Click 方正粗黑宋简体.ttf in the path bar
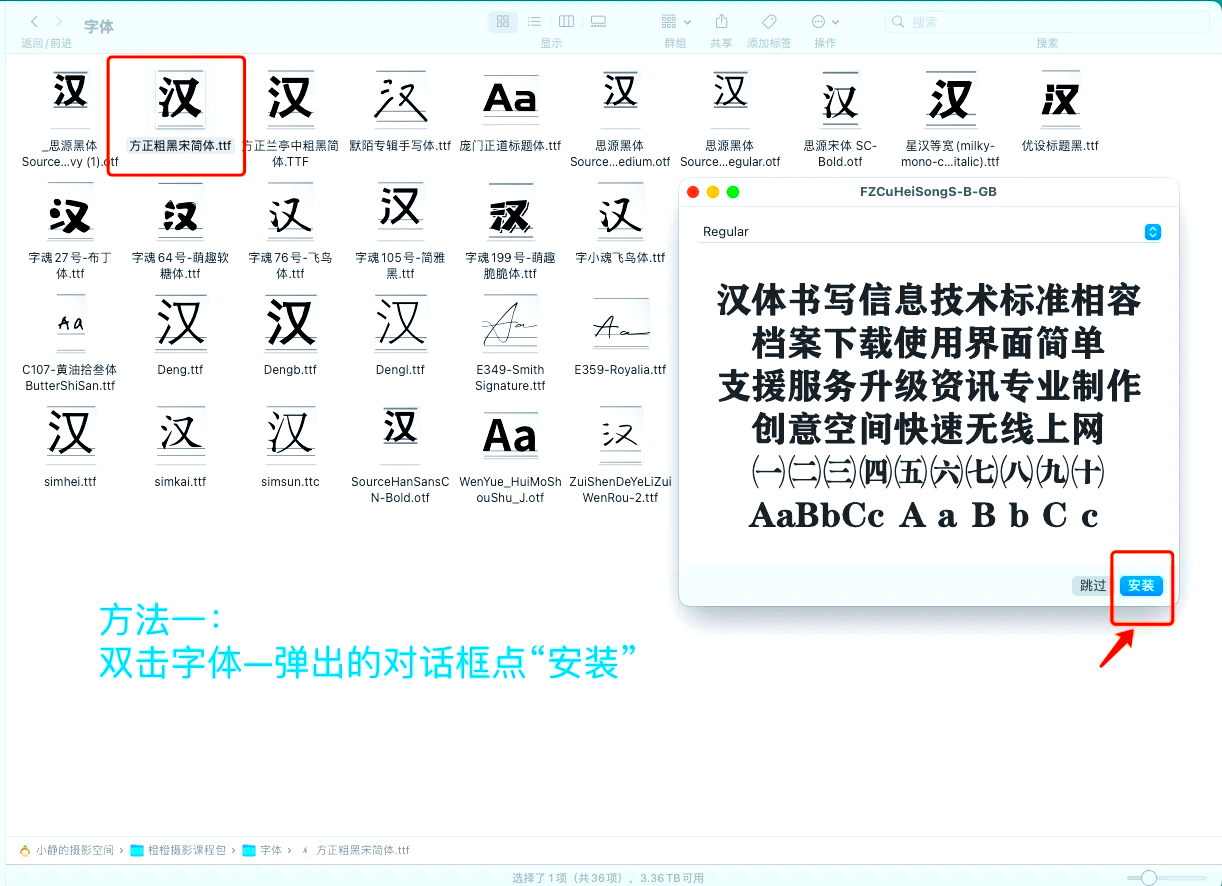The height and width of the screenshot is (886, 1222). coord(355,850)
